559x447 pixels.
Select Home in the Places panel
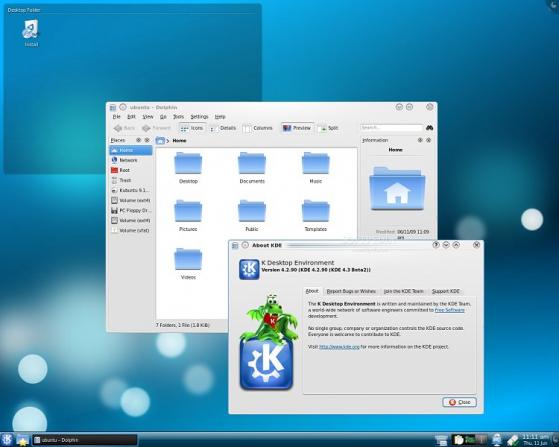(131, 150)
